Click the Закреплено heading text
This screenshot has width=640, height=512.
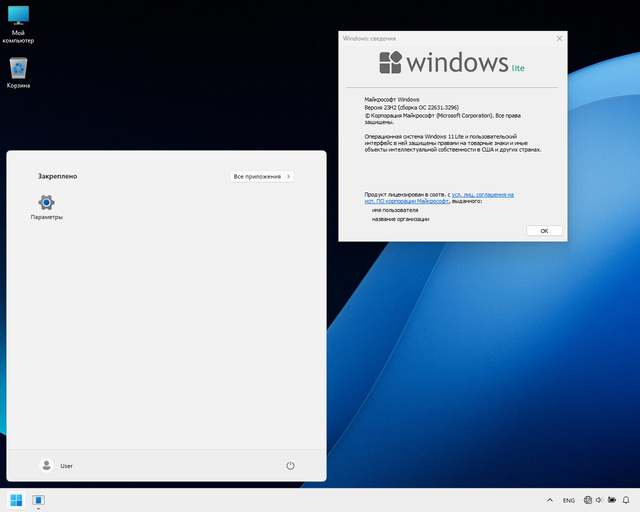[58, 176]
